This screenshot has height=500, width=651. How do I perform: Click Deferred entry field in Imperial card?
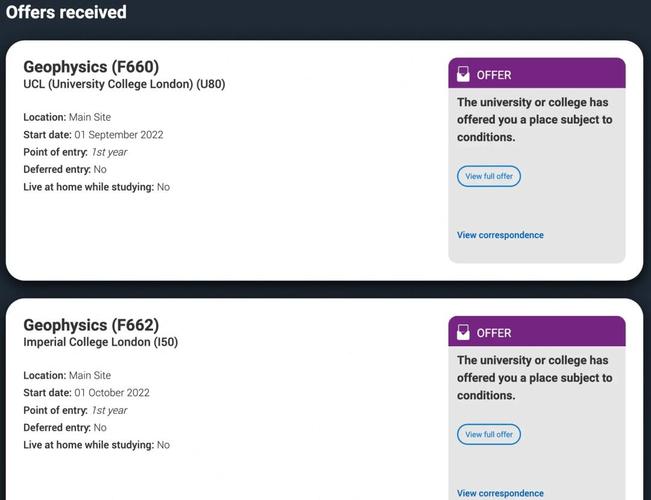[65, 428]
